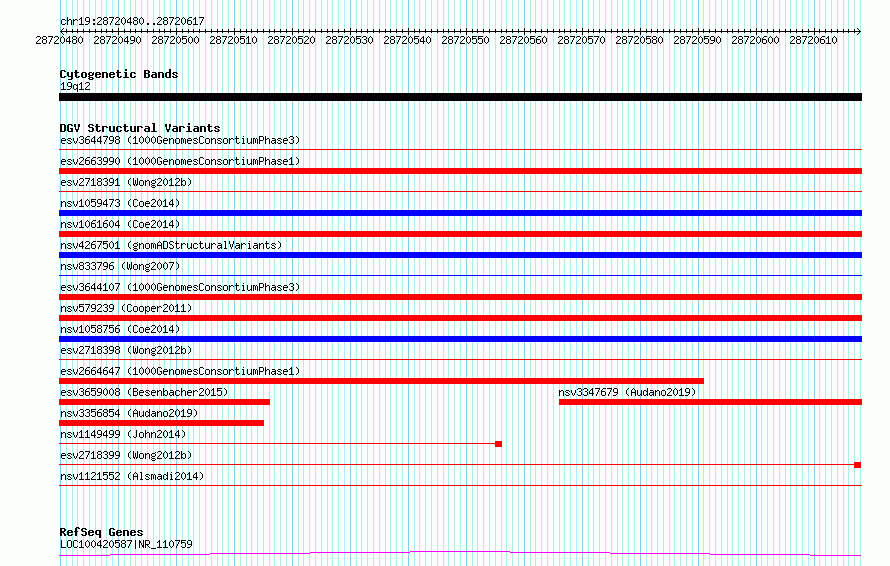Select ruler tick label 28720480
890x566 pixels.
59,40
